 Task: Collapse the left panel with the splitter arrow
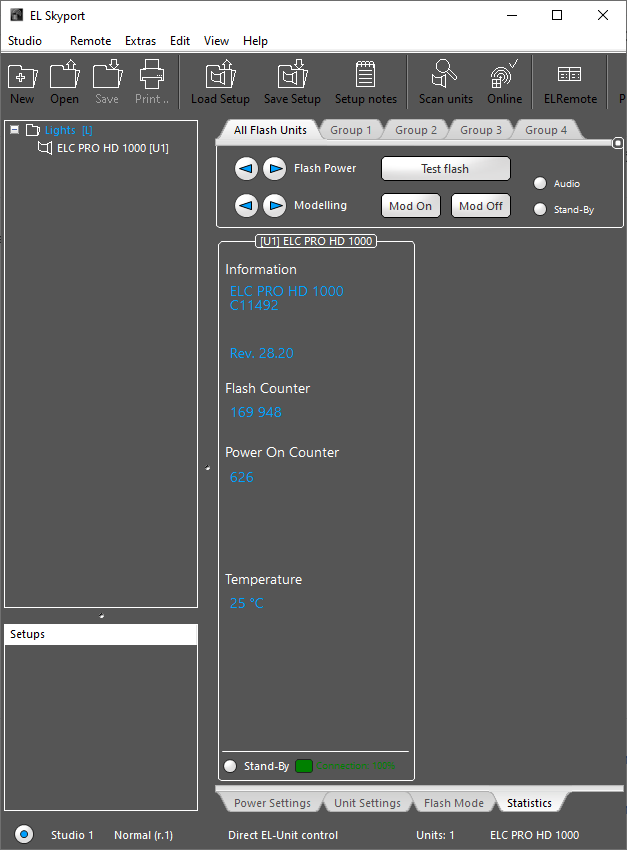click(207, 467)
